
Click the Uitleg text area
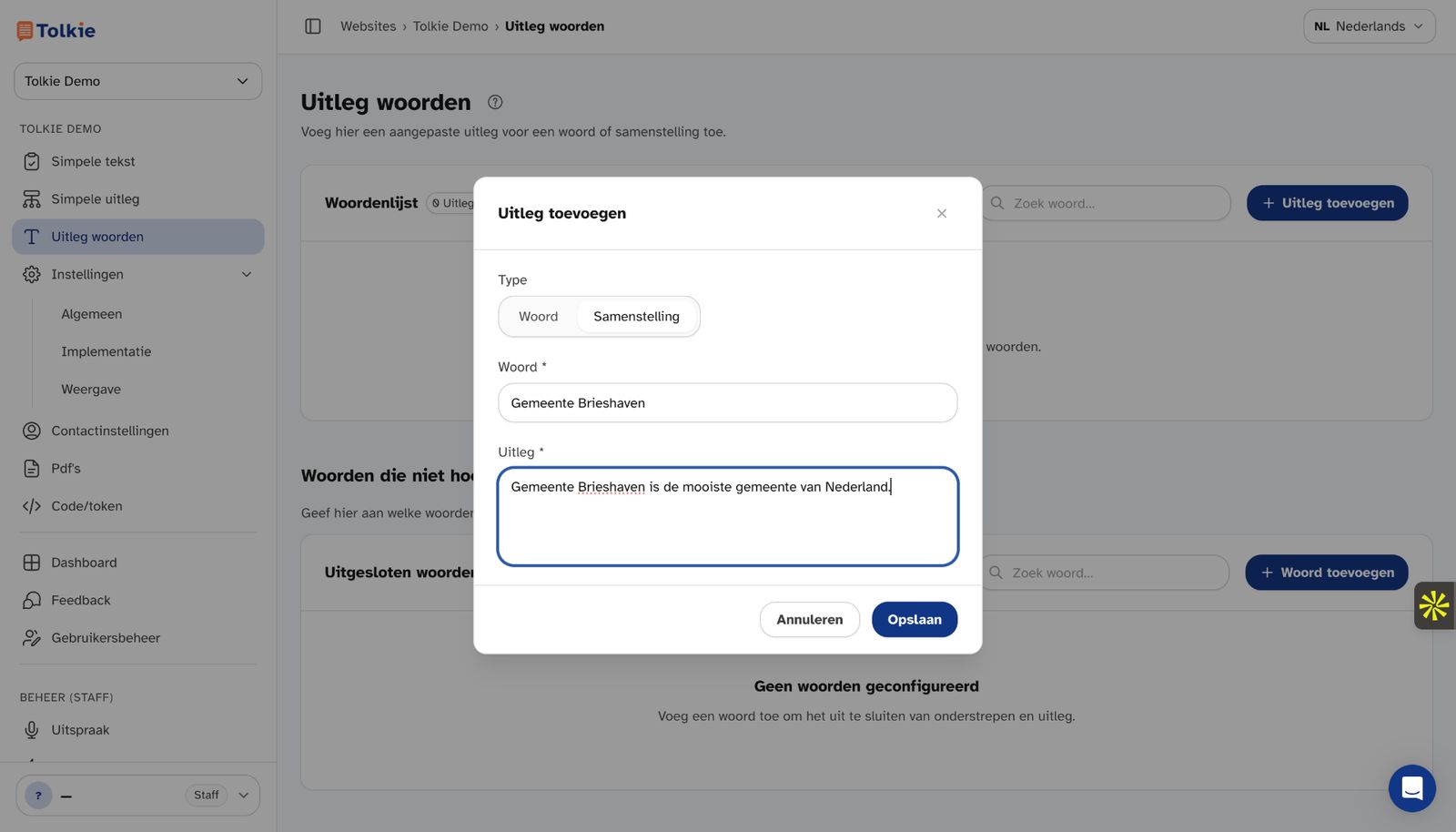[x=728, y=516]
